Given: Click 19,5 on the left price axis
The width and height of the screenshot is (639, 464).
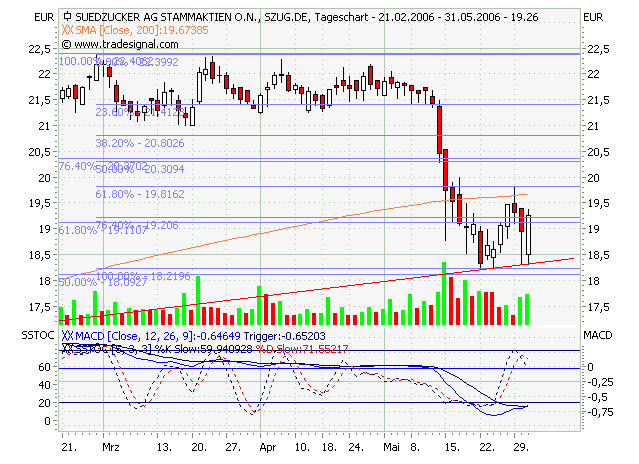Looking at the screenshot, I should [x=40, y=203].
